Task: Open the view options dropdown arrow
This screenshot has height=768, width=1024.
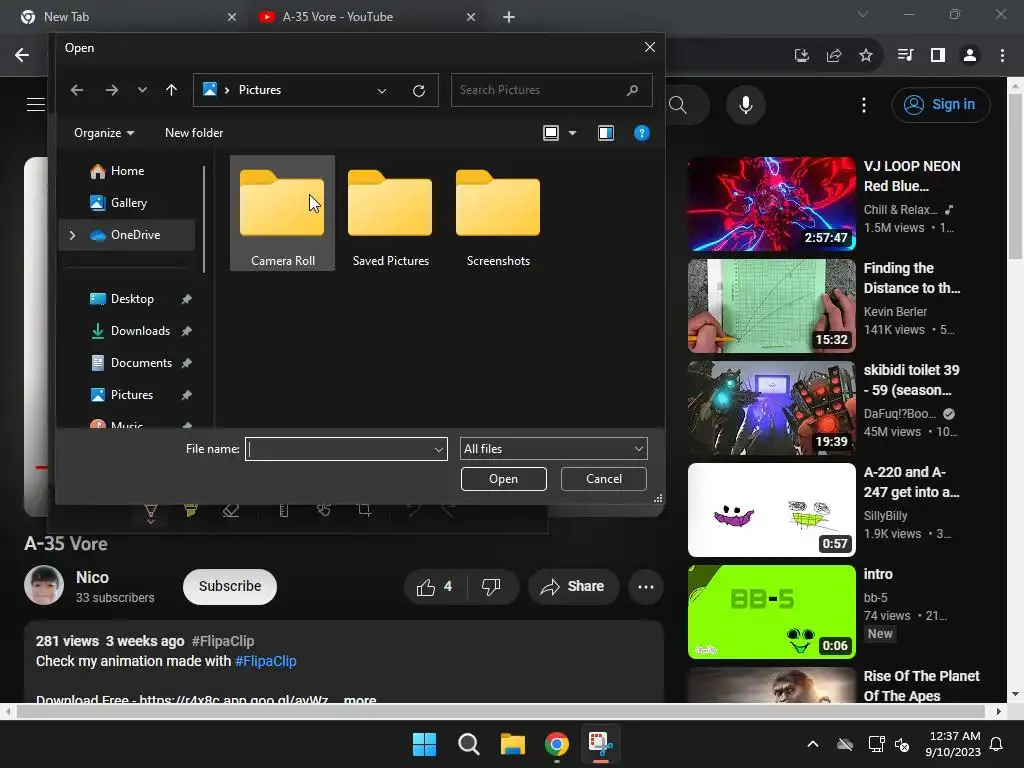Action: point(572,133)
